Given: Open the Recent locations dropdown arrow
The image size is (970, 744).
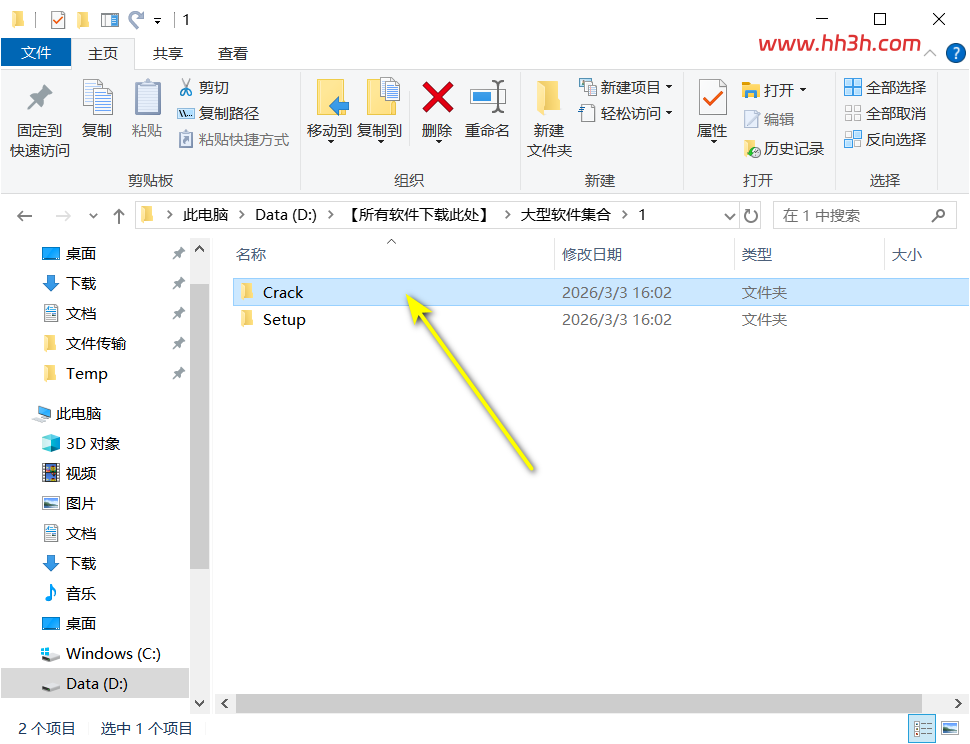Looking at the screenshot, I should 93,216.
